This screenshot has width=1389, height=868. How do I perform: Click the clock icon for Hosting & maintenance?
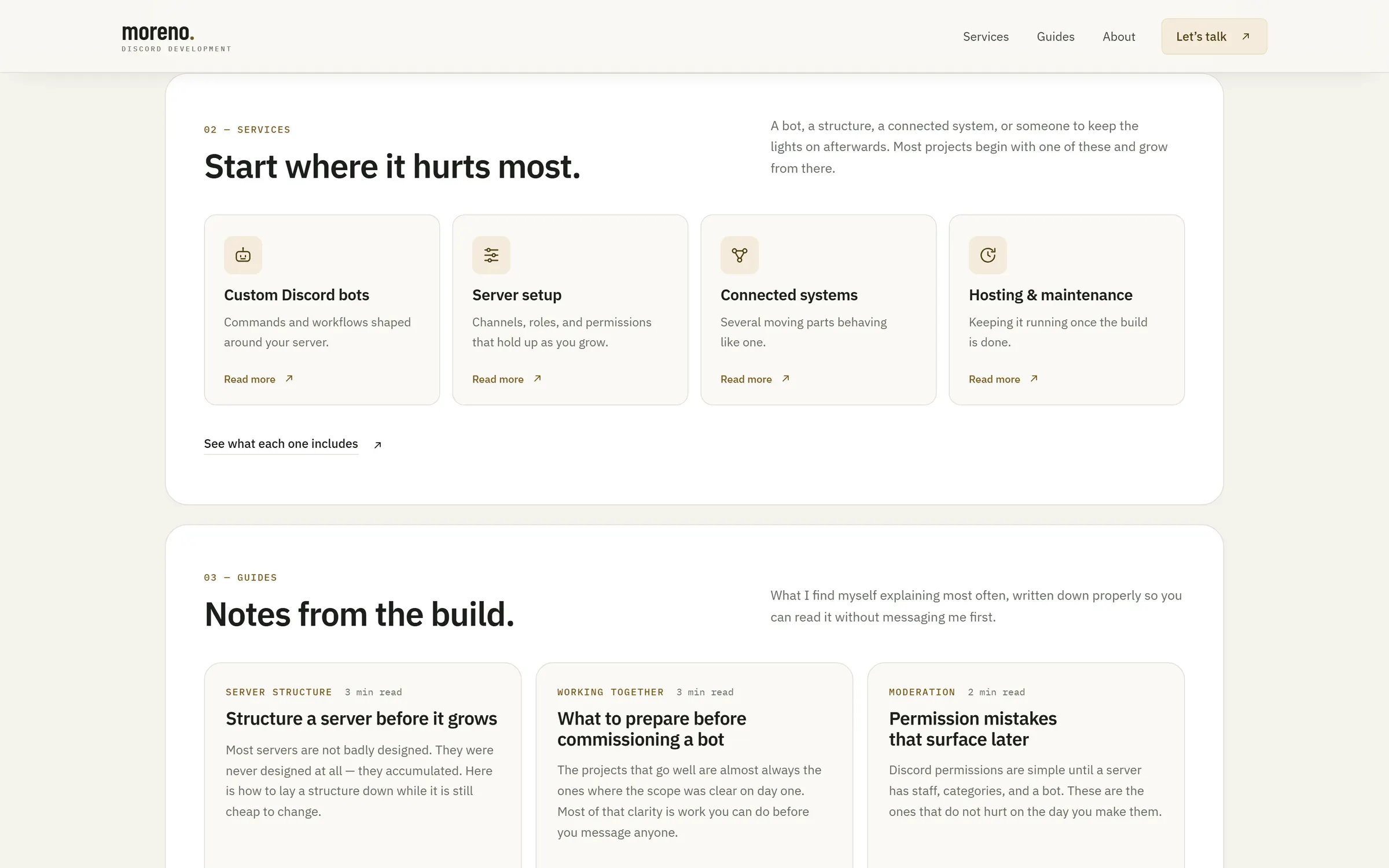(x=988, y=255)
